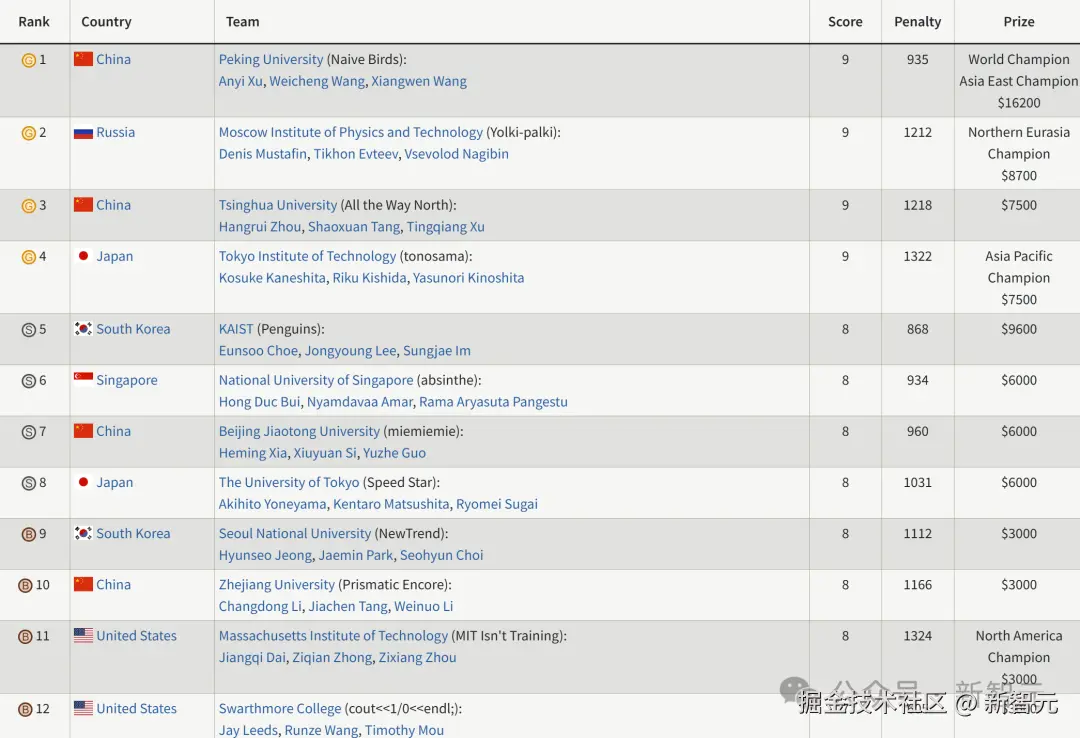
Task: Click contestant Kosuke Kaneshita's name
Action: pyautogui.click(x=272, y=278)
